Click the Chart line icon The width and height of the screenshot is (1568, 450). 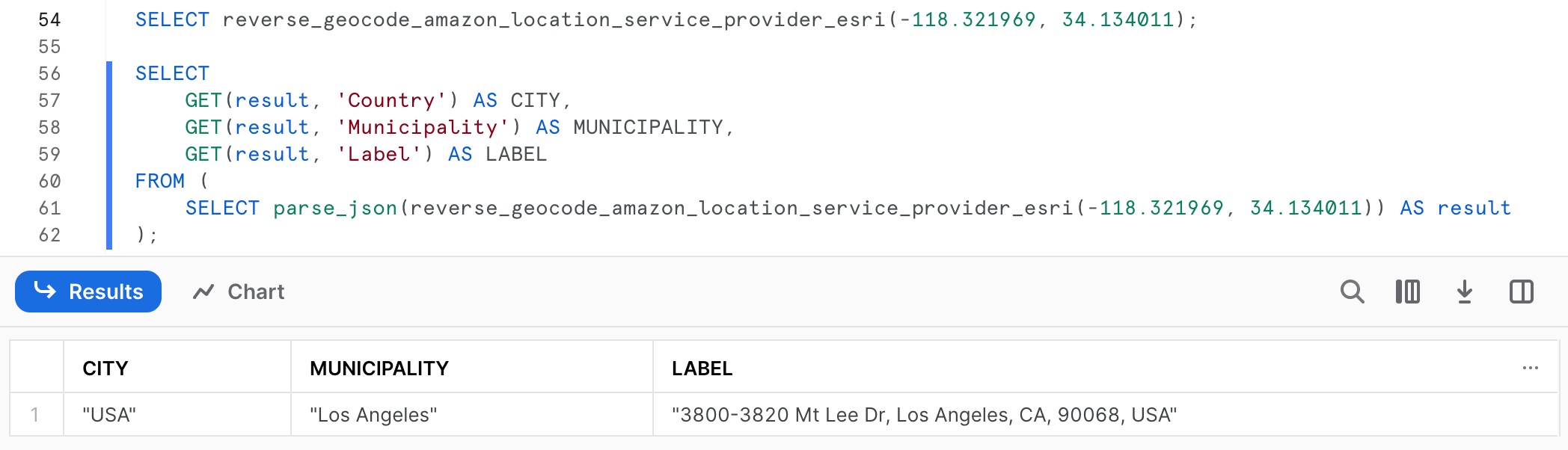click(203, 292)
